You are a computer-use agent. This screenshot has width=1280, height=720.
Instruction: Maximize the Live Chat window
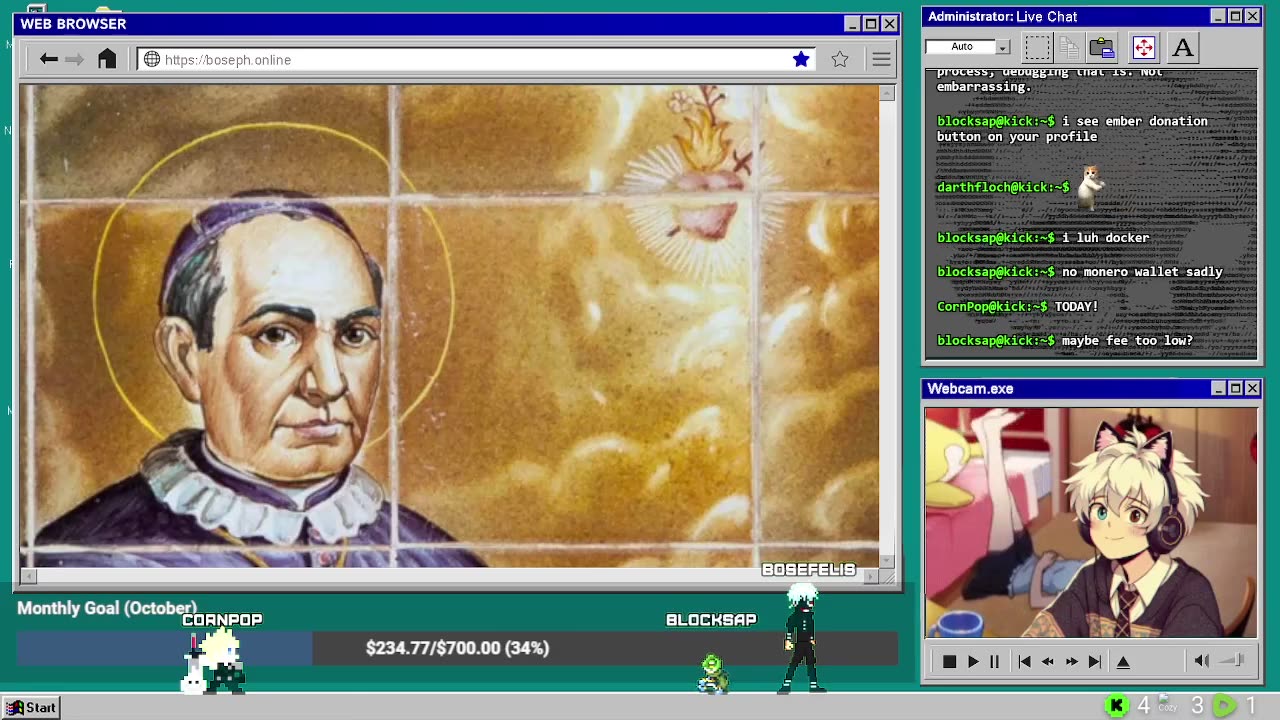click(x=1235, y=16)
